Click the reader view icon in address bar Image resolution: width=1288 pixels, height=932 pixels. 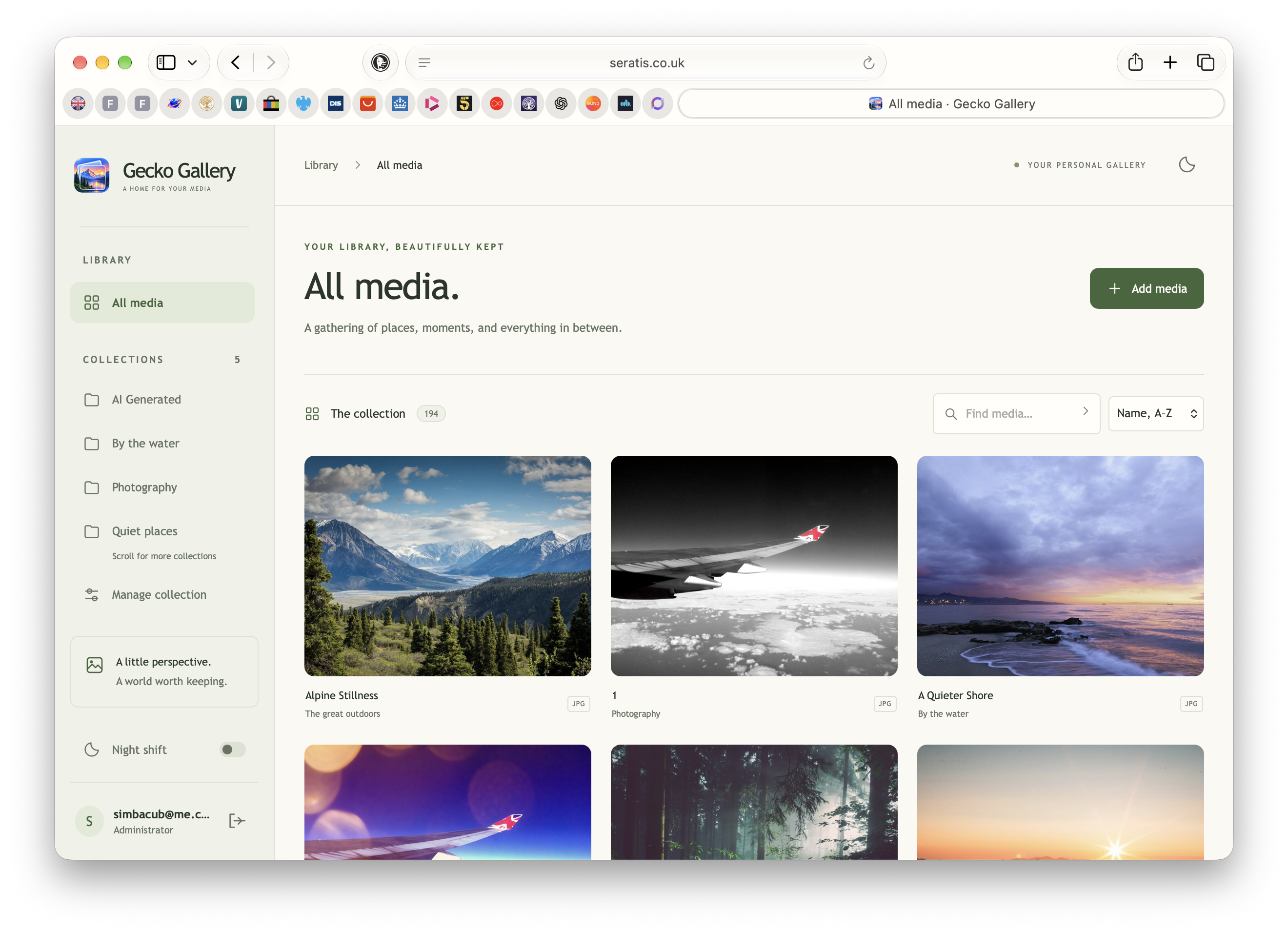(424, 62)
